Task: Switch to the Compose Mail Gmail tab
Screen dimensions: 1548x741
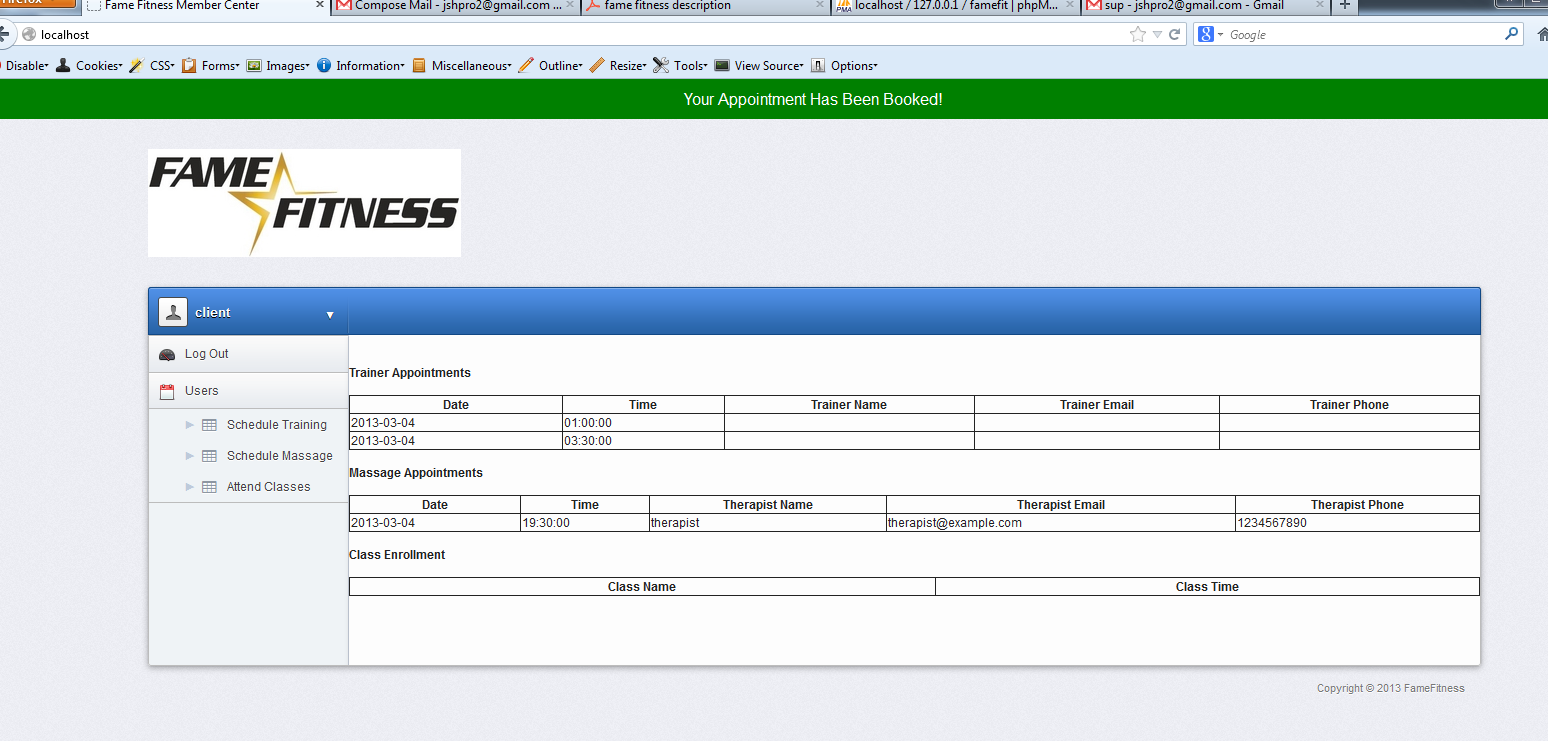Action: pyautogui.click(x=457, y=6)
